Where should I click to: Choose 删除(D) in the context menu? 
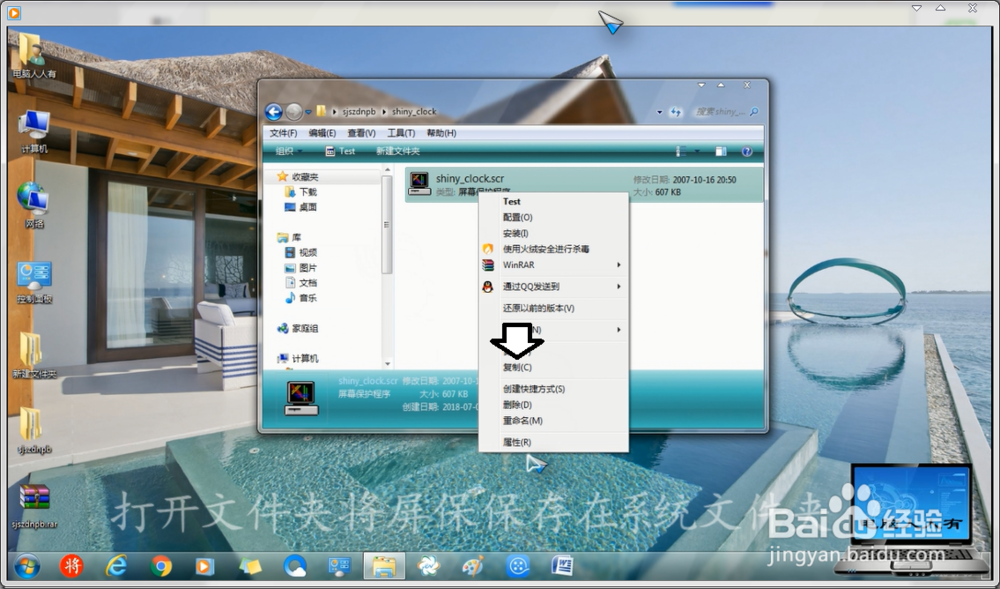click(x=554, y=405)
